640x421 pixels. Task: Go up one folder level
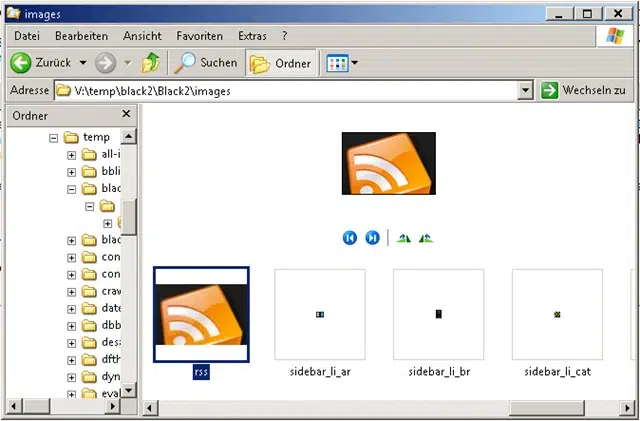coord(151,63)
